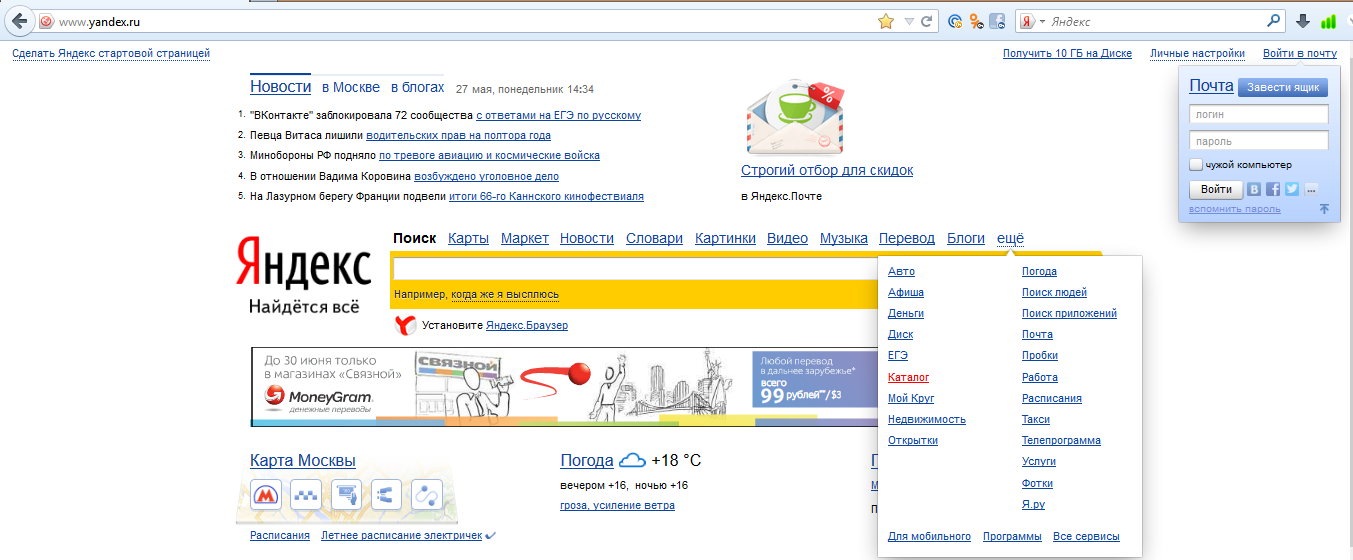
Task: Click the main Yandex search field
Action: (635, 269)
